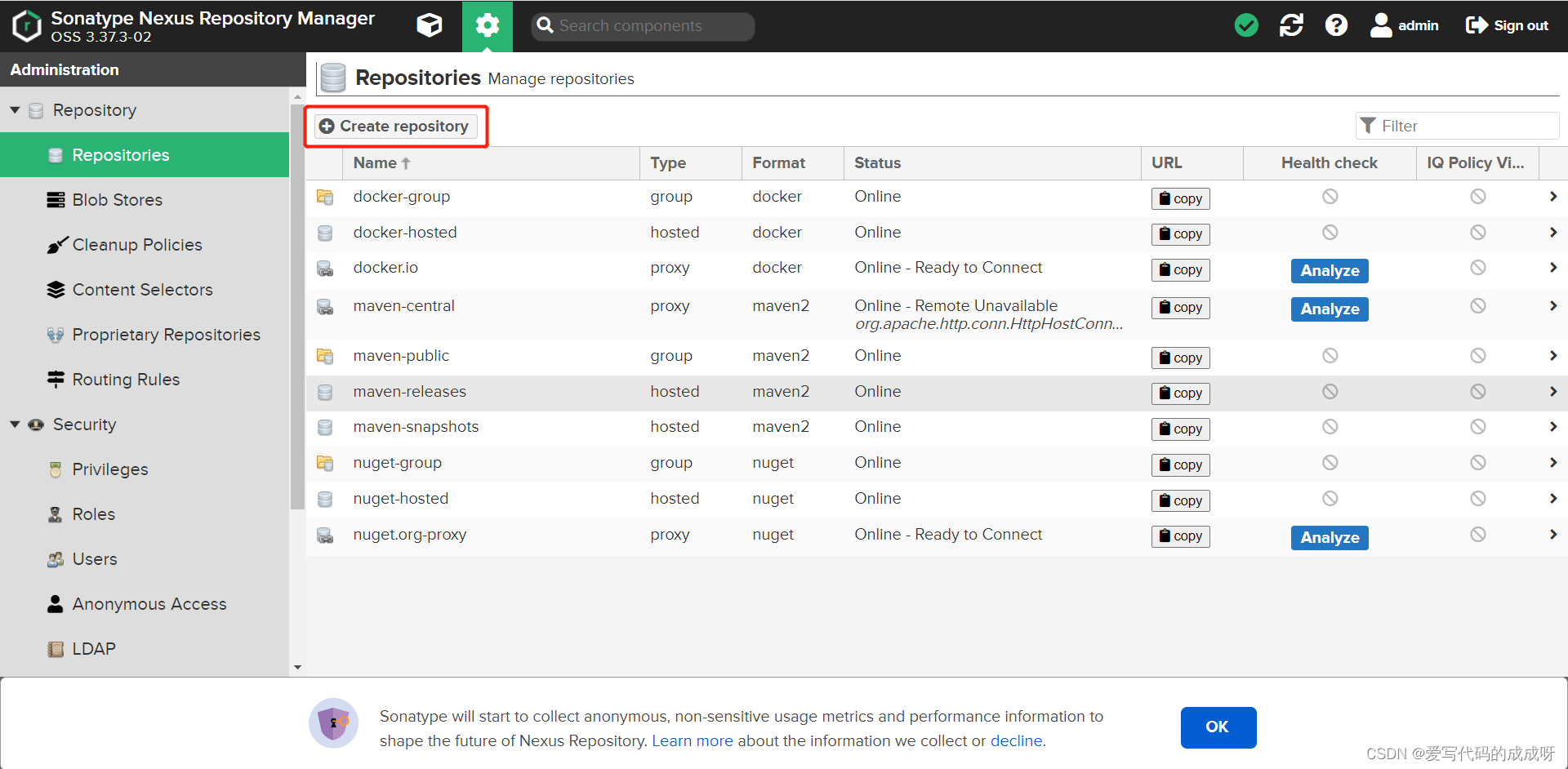Screen dimensions: 1568x769
Task: Sort by the Format column header
Action: coord(793,163)
